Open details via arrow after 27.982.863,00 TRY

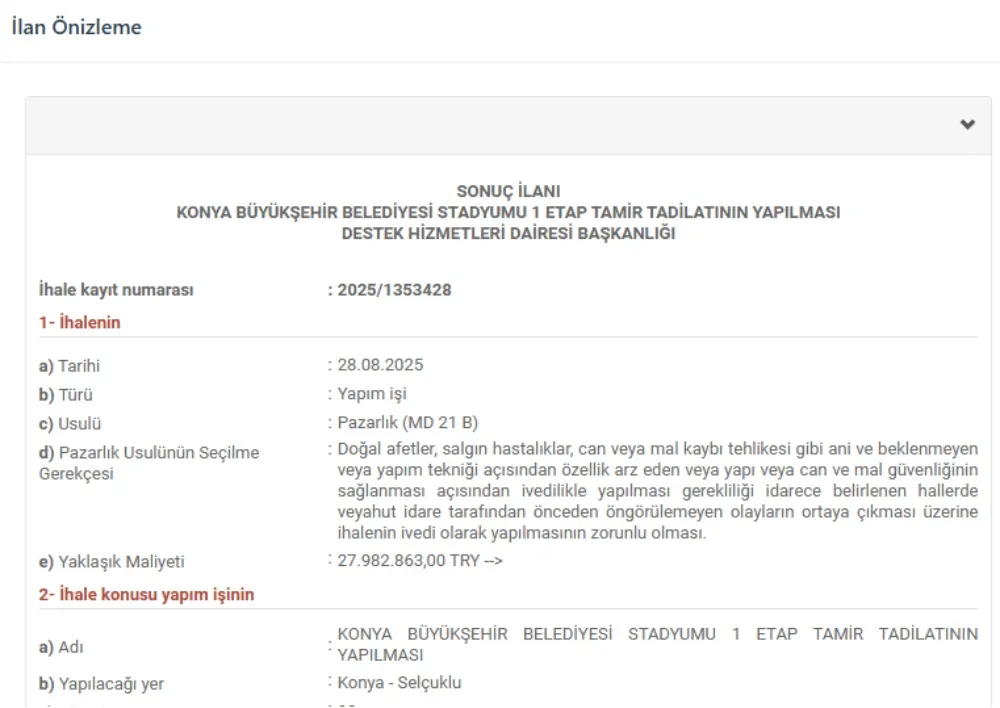pyautogui.click(x=495, y=561)
